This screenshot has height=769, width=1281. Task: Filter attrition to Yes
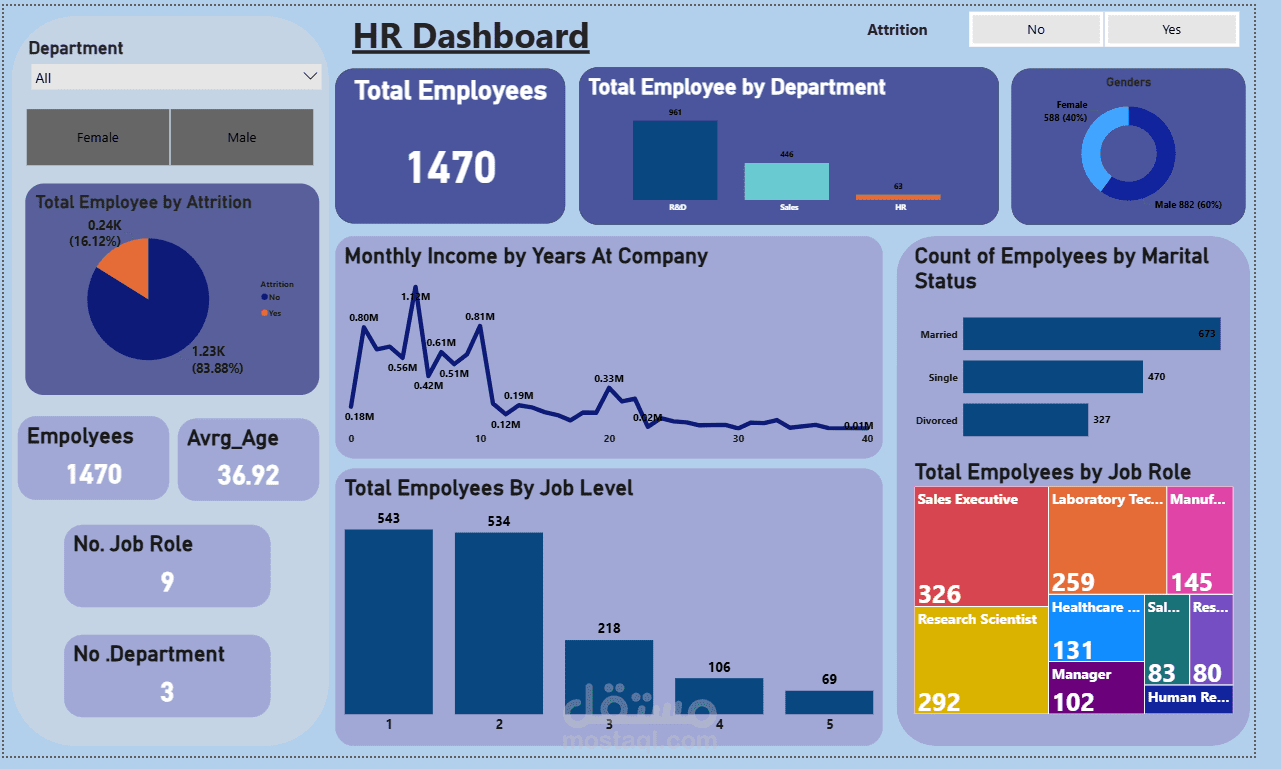coord(1171,29)
